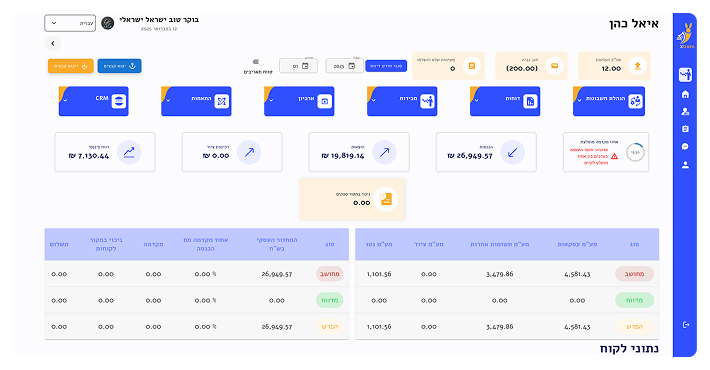The width and height of the screenshot is (710, 370).
Task: Click the circular progress percentage indicator
Action: (x=635, y=153)
